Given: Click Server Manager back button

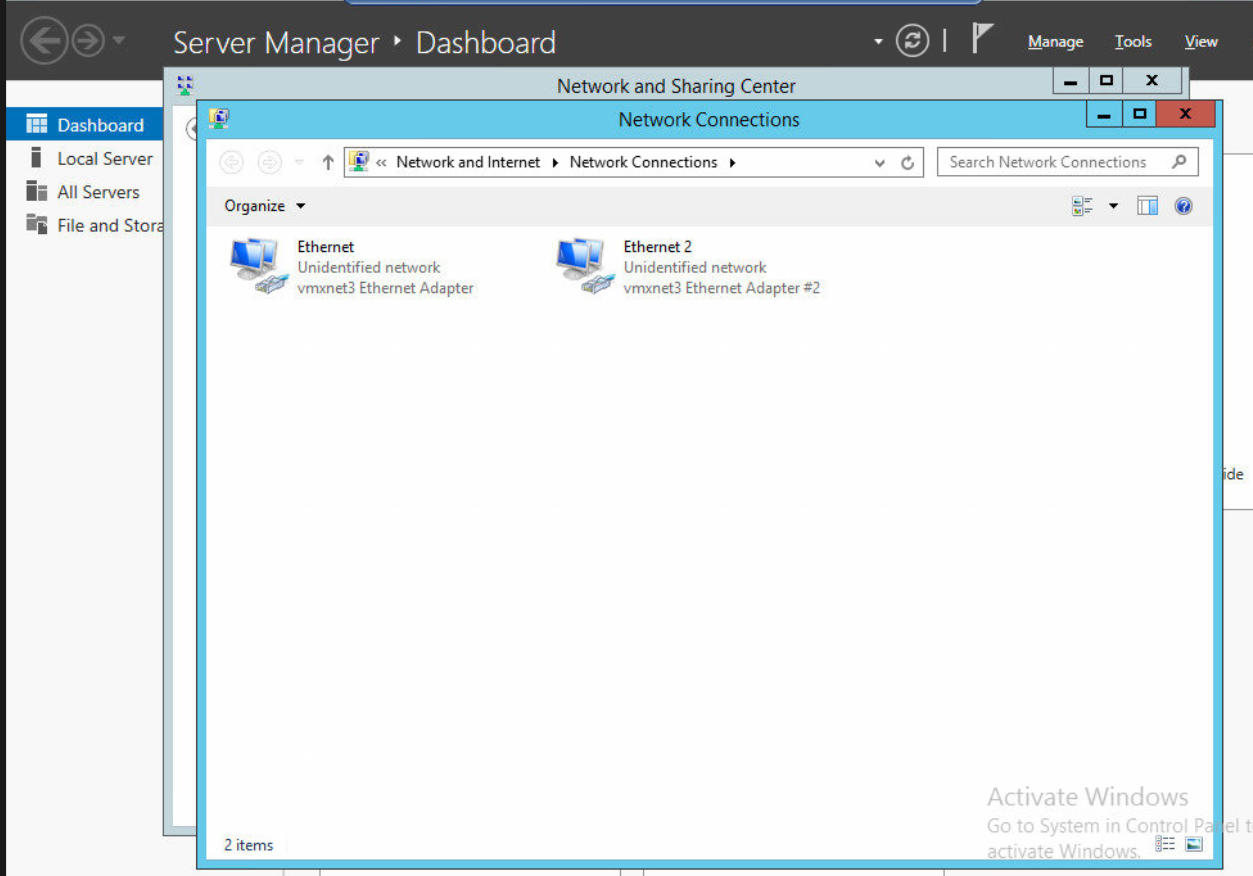Looking at the screenshot, I should click(x=44, y=42).
